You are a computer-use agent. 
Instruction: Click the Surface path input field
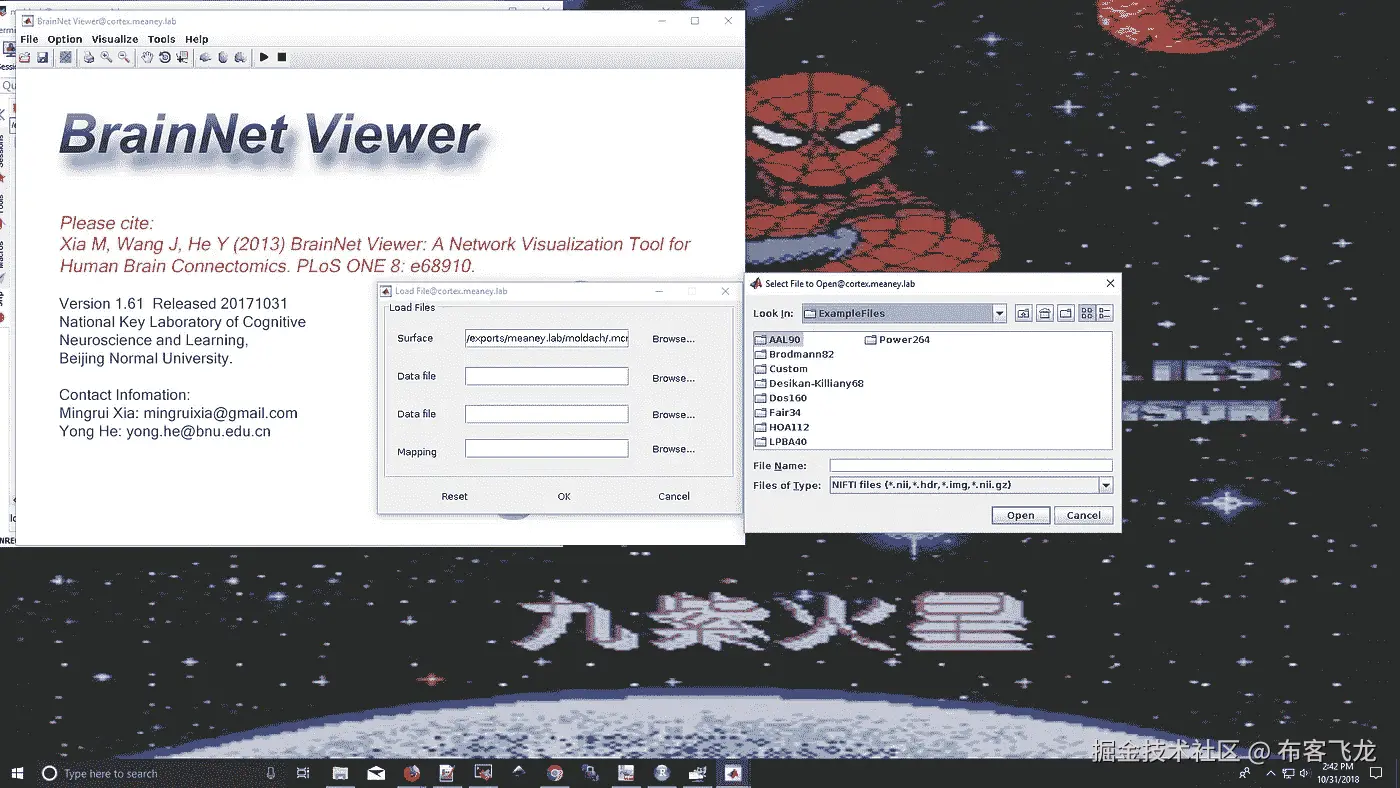tap(547, 338)
